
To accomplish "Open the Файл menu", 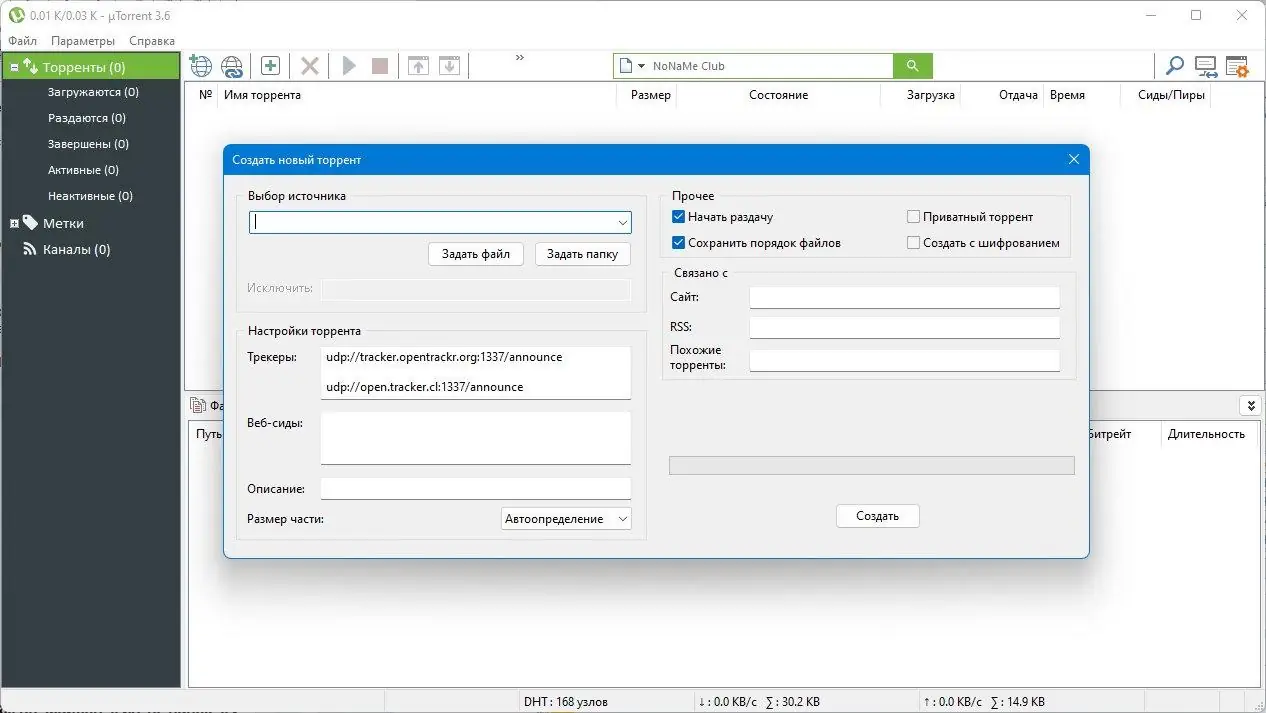I will coord(22,41).
